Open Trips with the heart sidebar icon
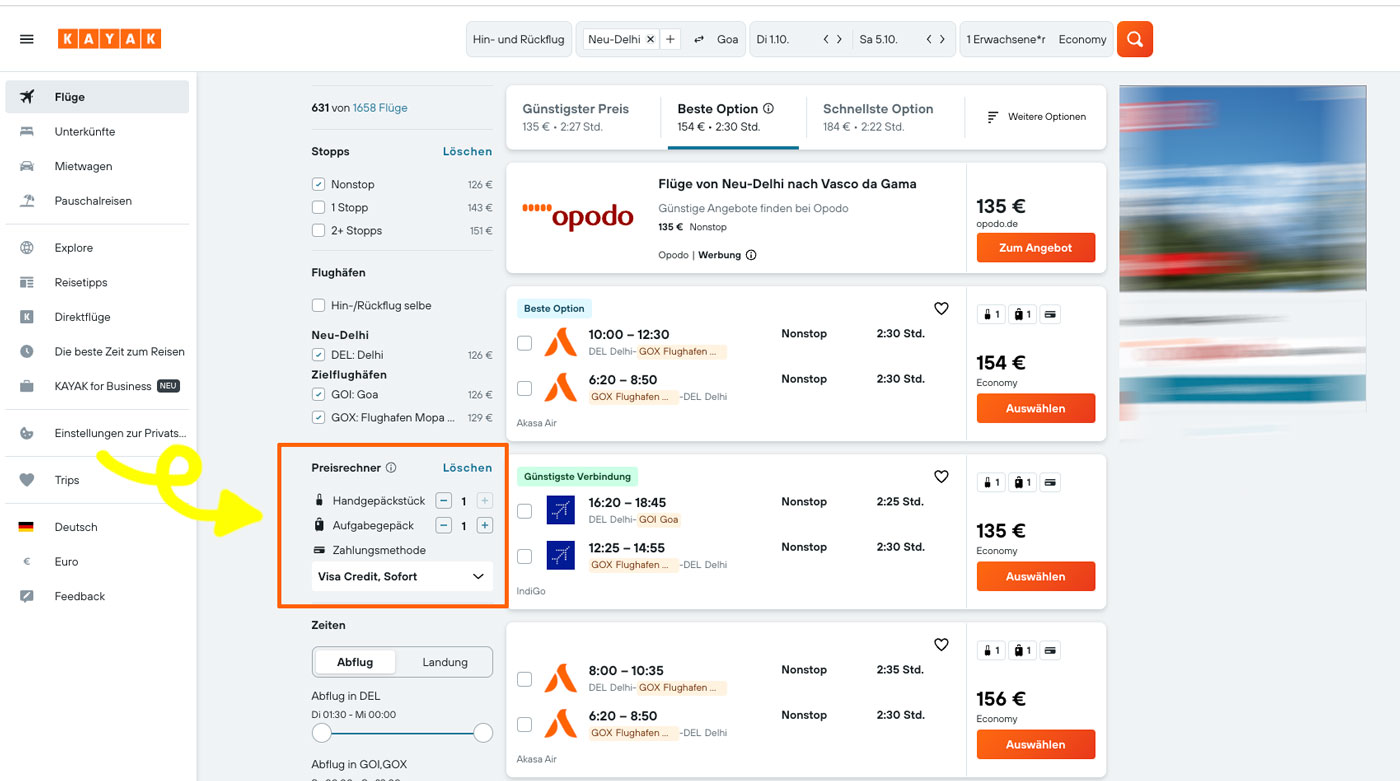This screenshot has height=781, width=1400. [27, 480]
